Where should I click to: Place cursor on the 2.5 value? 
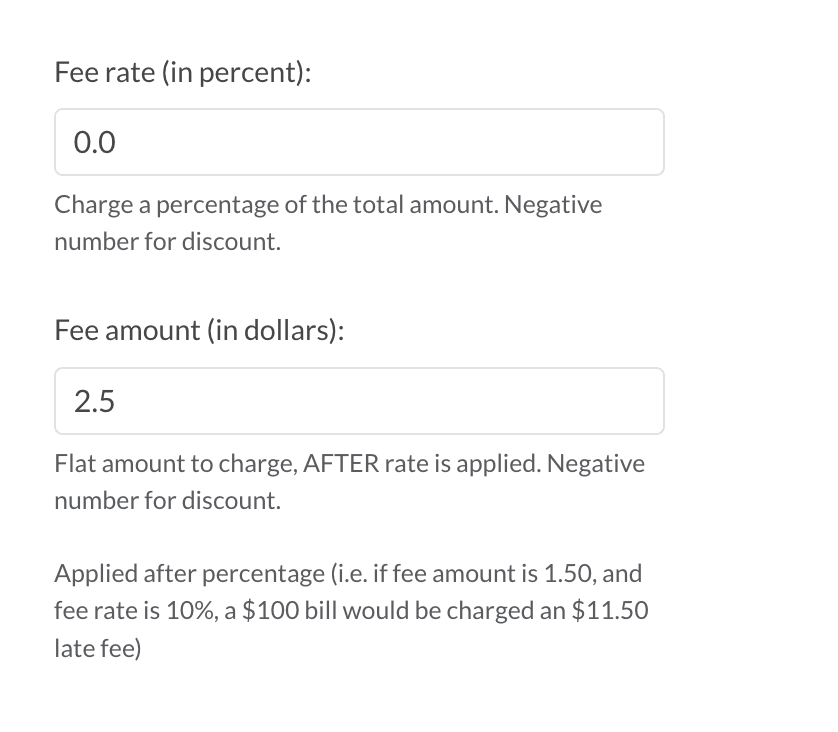point(94,402)
